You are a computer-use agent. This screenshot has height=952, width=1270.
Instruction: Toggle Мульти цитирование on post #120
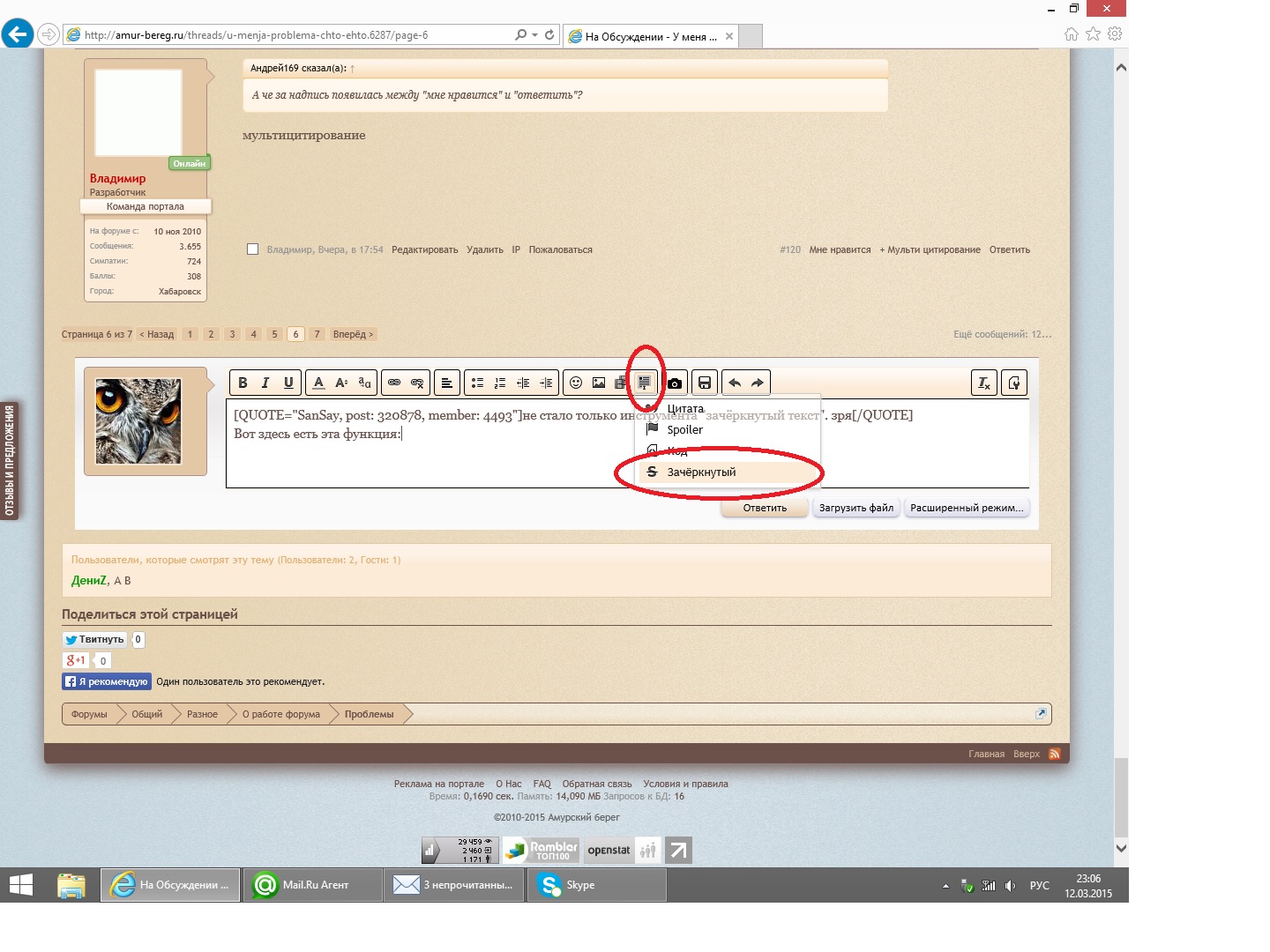tap(930, 250)
